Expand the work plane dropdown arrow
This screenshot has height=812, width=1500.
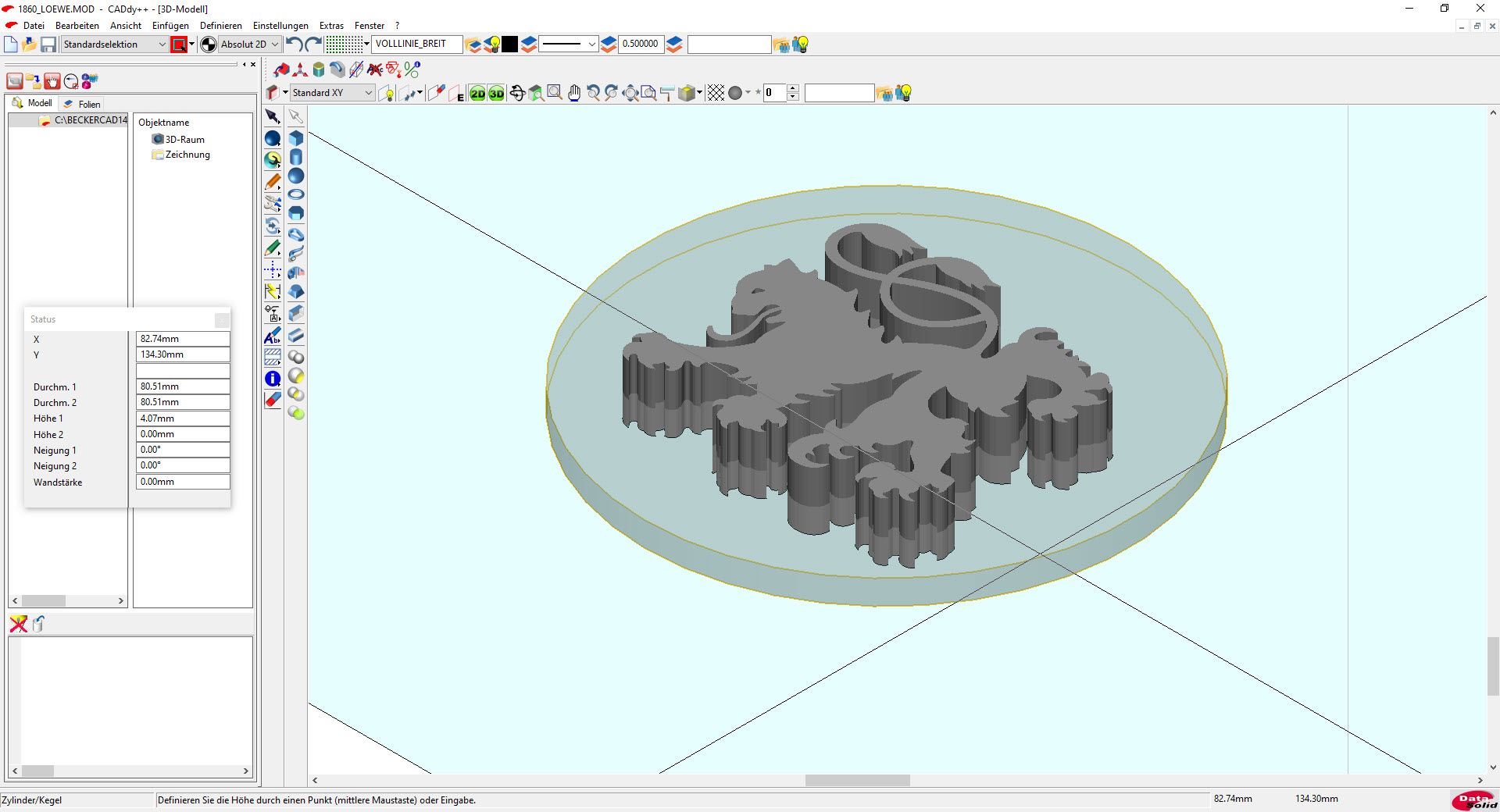[285, 93]
